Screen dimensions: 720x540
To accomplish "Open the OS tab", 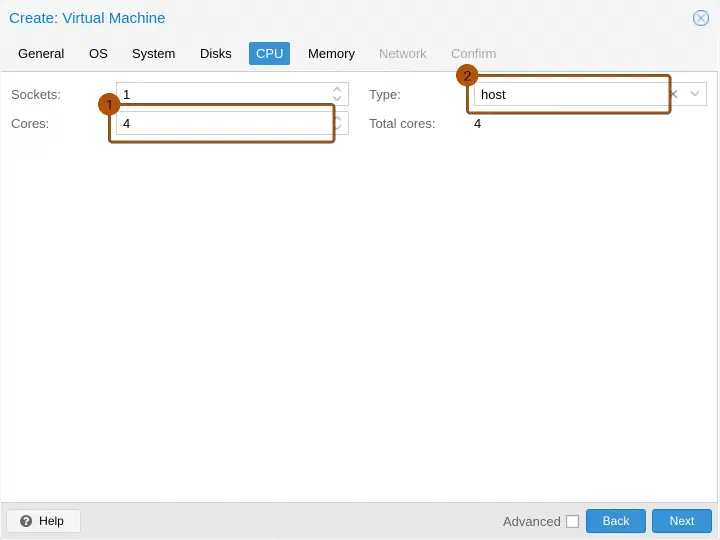I will (98, 54).
